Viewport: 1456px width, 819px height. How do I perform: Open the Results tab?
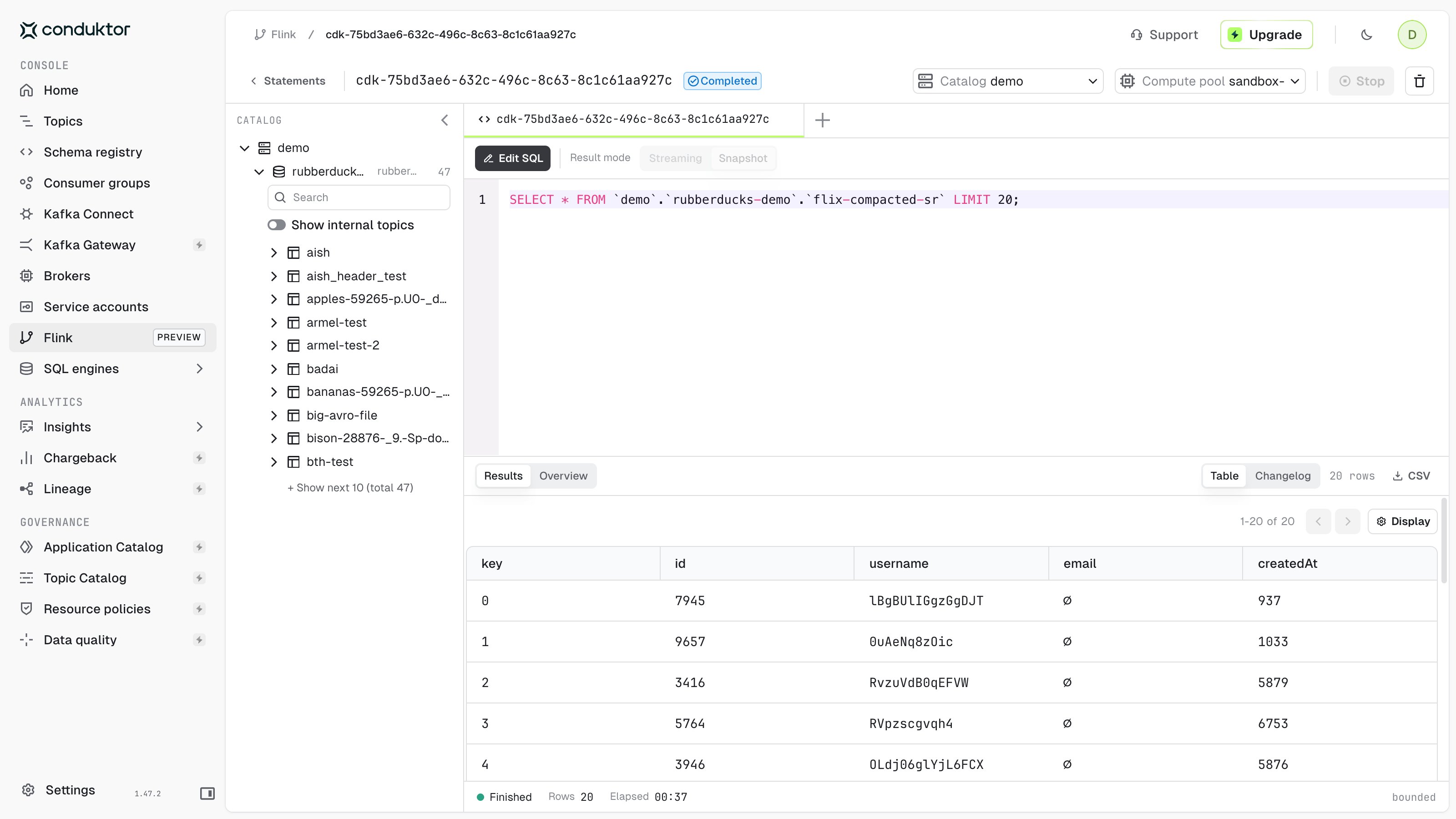pos(503,476)
